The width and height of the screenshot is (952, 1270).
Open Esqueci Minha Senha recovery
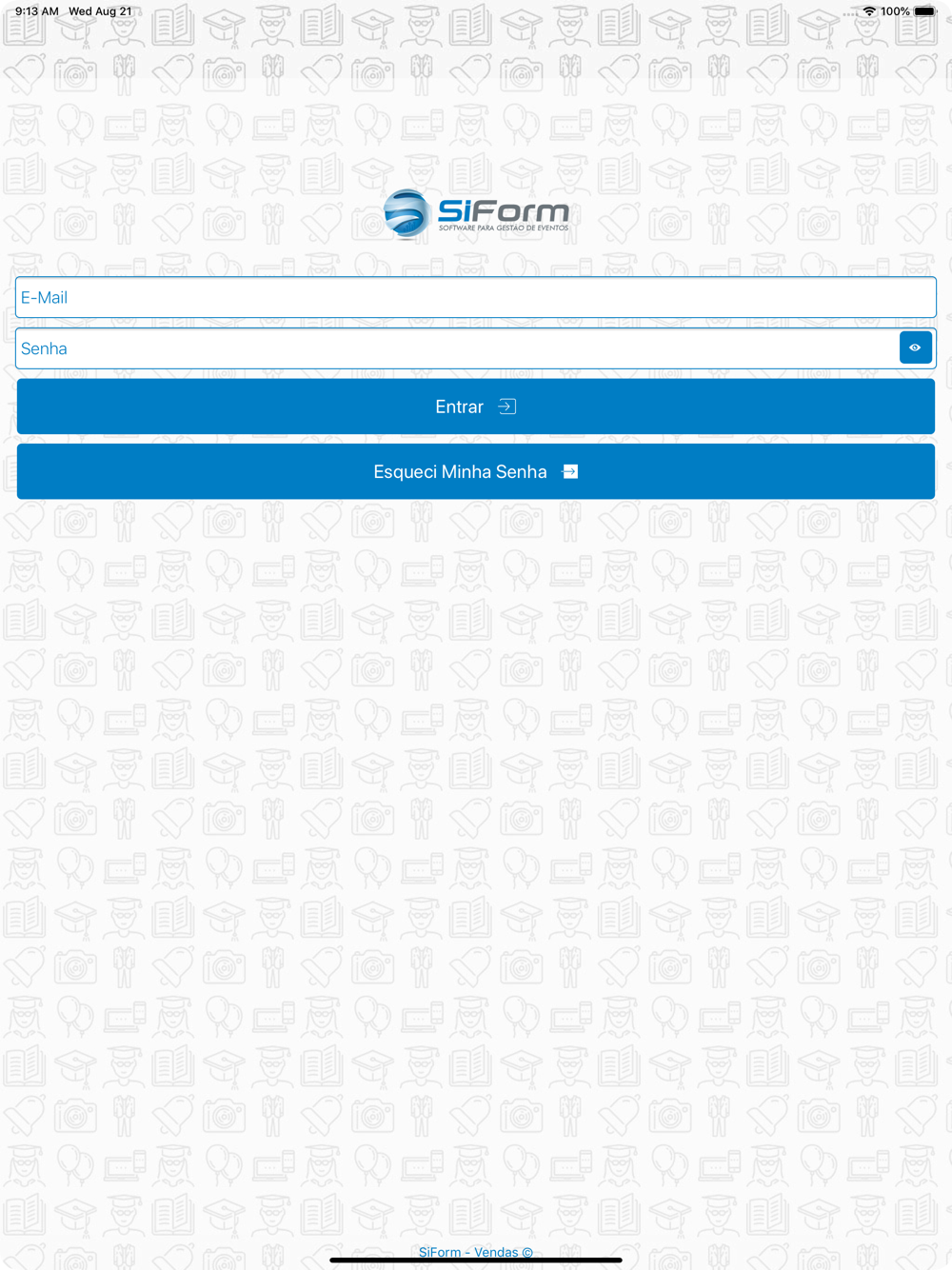point(476,471)
